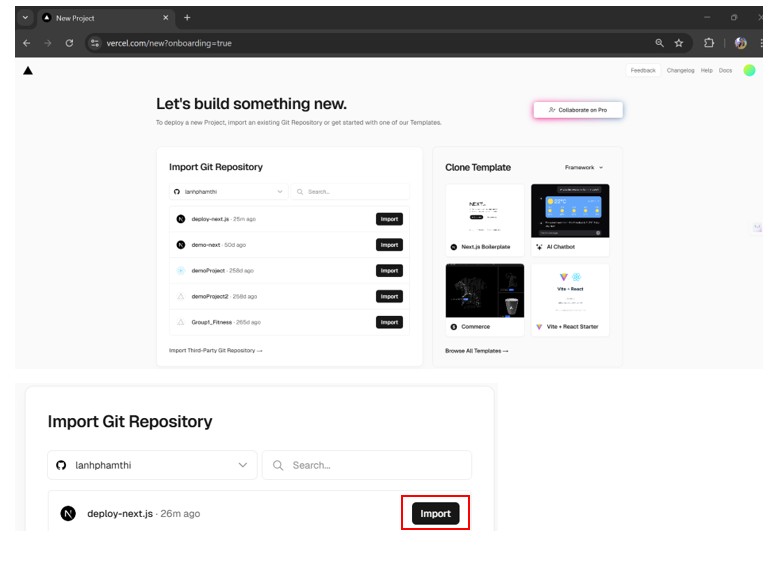
Task: Import the deploy-next.js repository, 25m ago row
Action: [x=389, y=219]
